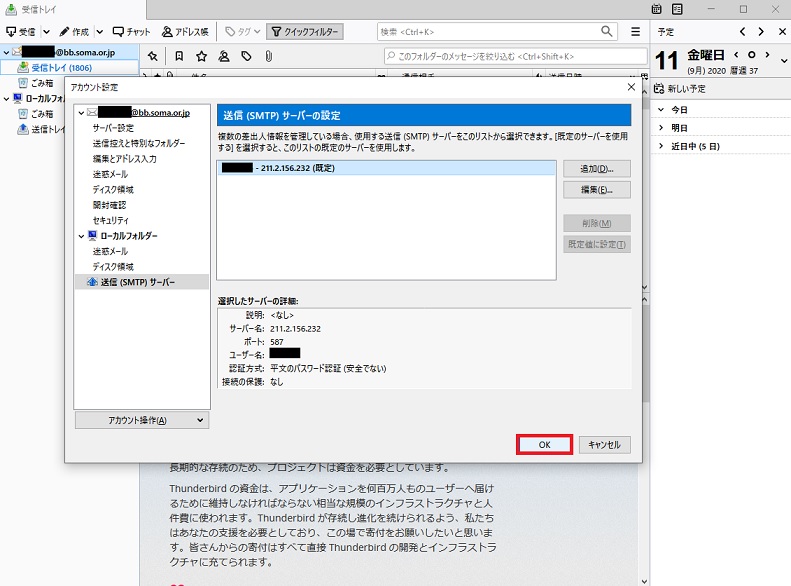Click the 追加(D)... button
The image size is (791, 586).
click(597, 169)
